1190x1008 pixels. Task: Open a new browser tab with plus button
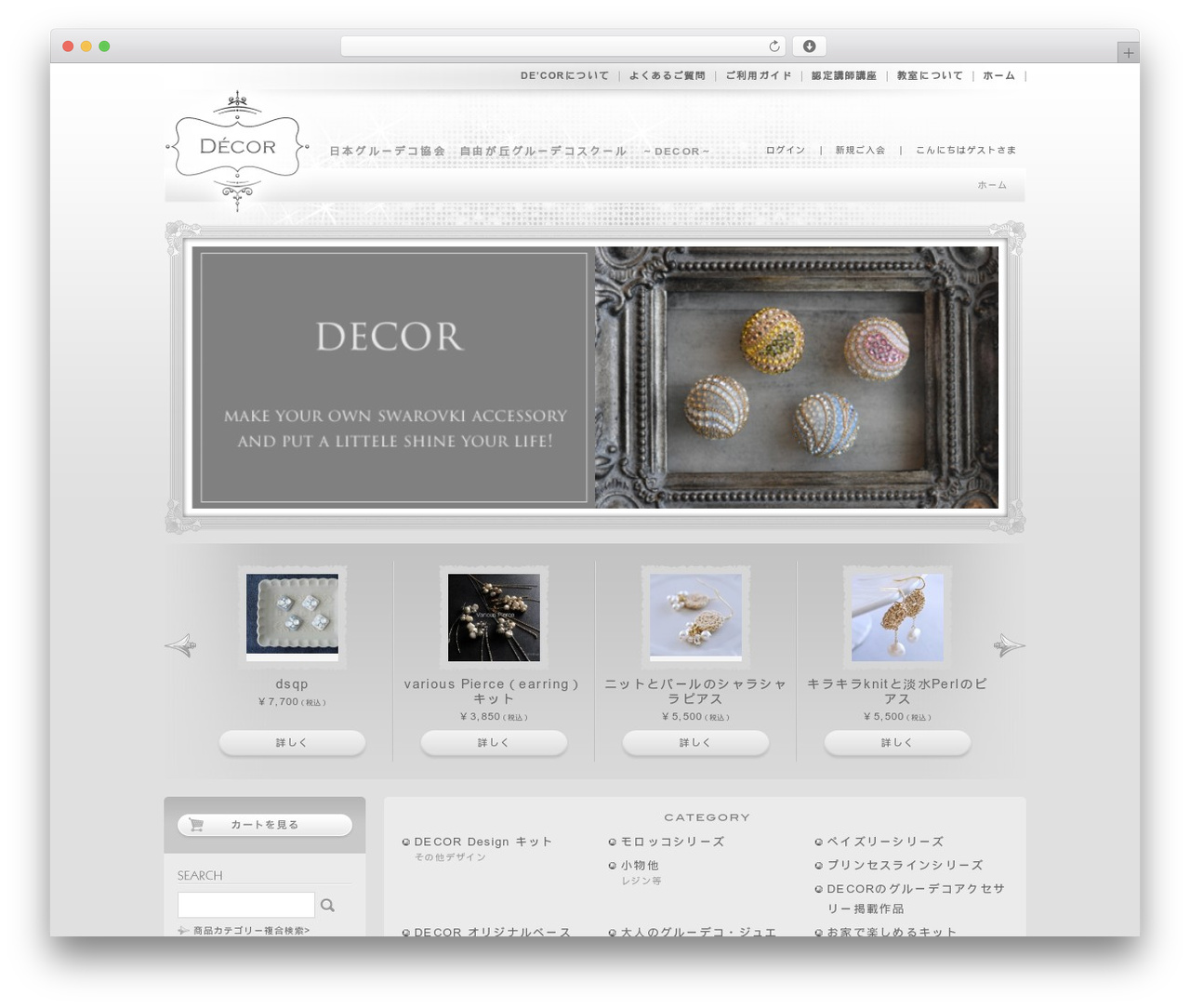click(x=1129, y=53)
